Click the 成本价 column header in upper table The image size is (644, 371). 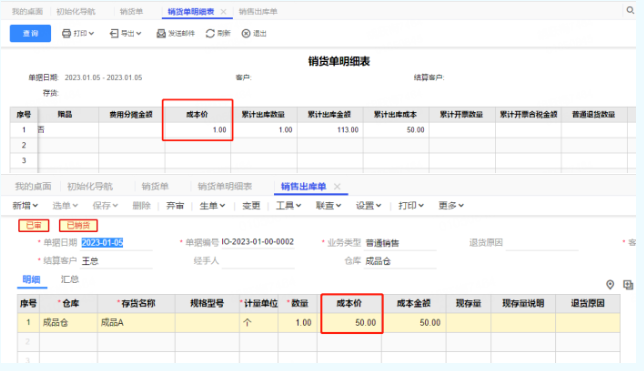pos(197,114)
